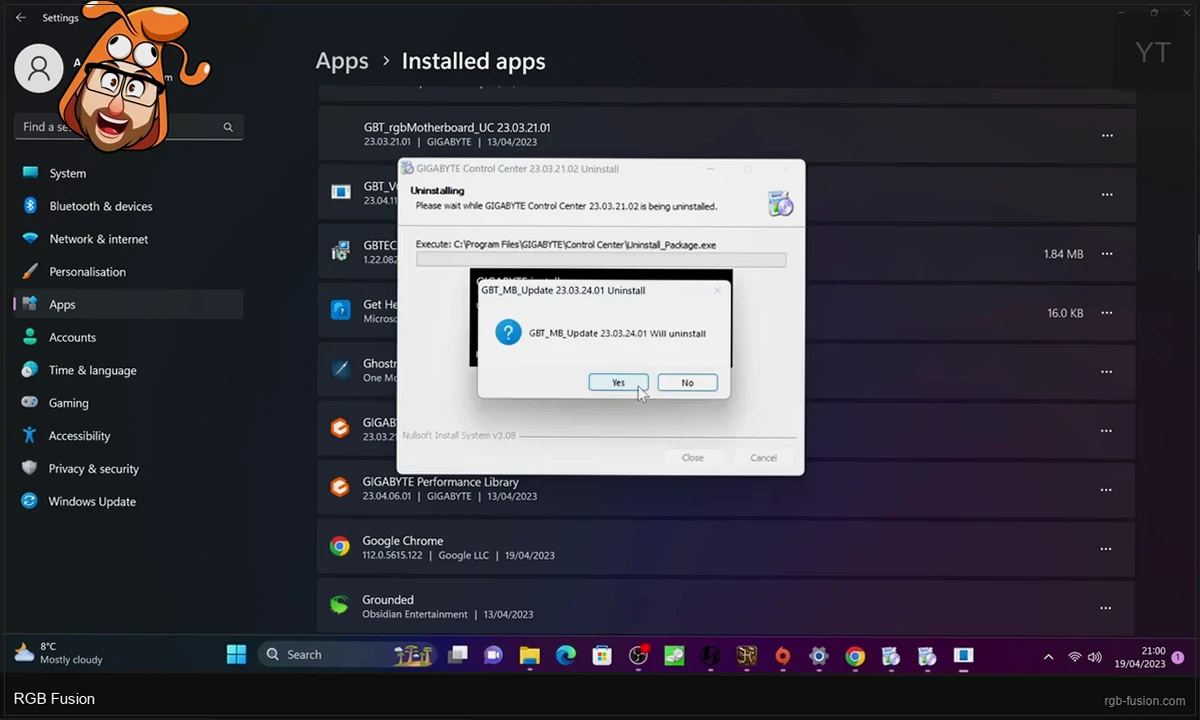The image size is (1200, 720).
Task: Click the Google Chrome app icon in the list
Action: [x=340, y=547]
